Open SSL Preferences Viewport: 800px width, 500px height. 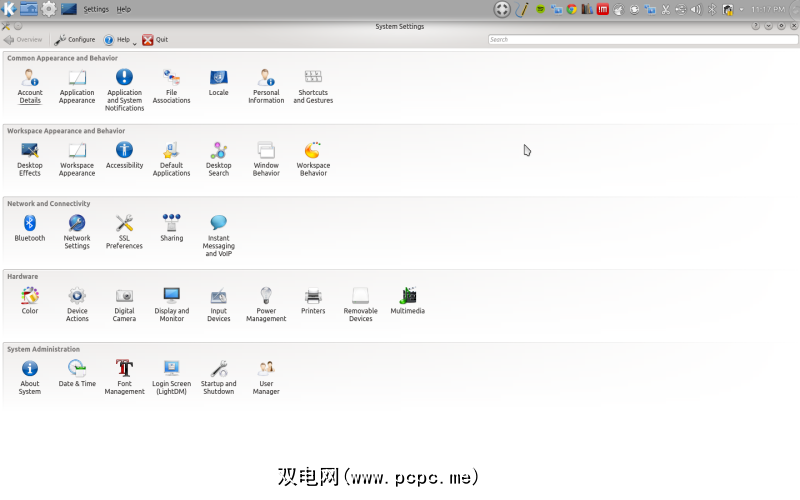(124, 232)
